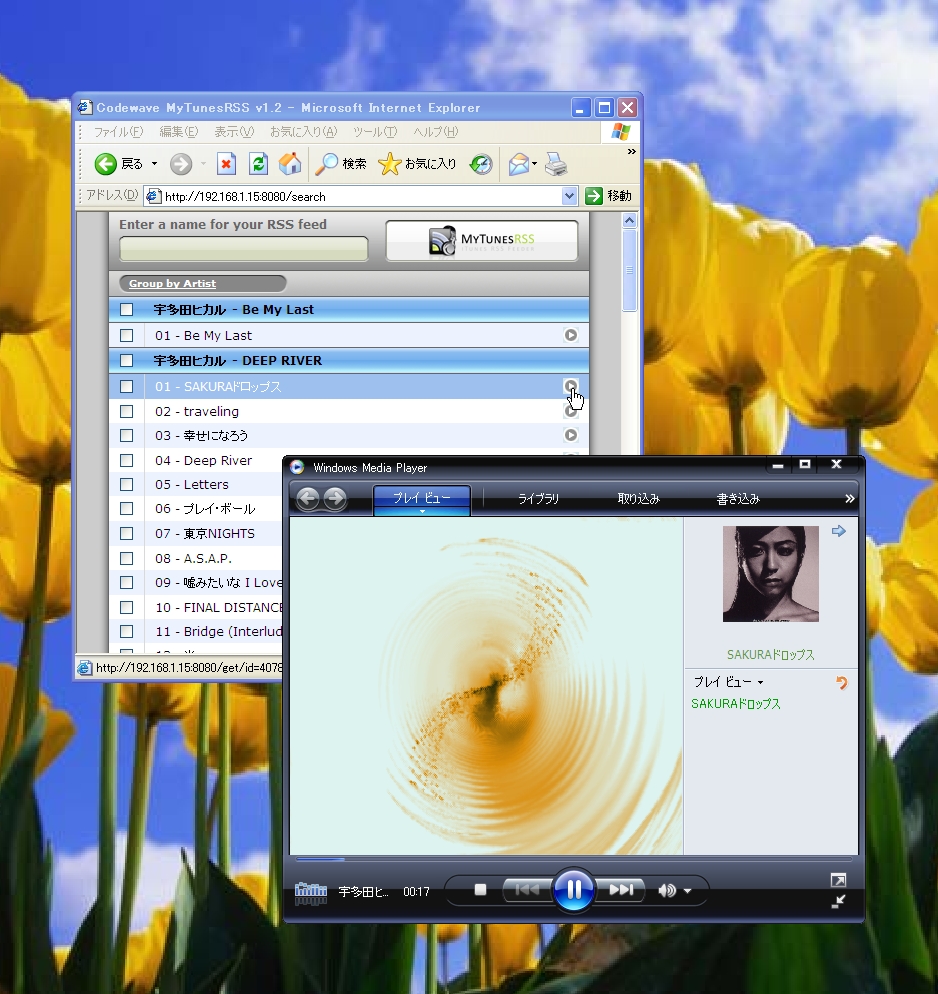Check the 02 - traveling checkbox
Image resolution: width=938 pixels, height=994 pixels.
click(x=127, y=411)
